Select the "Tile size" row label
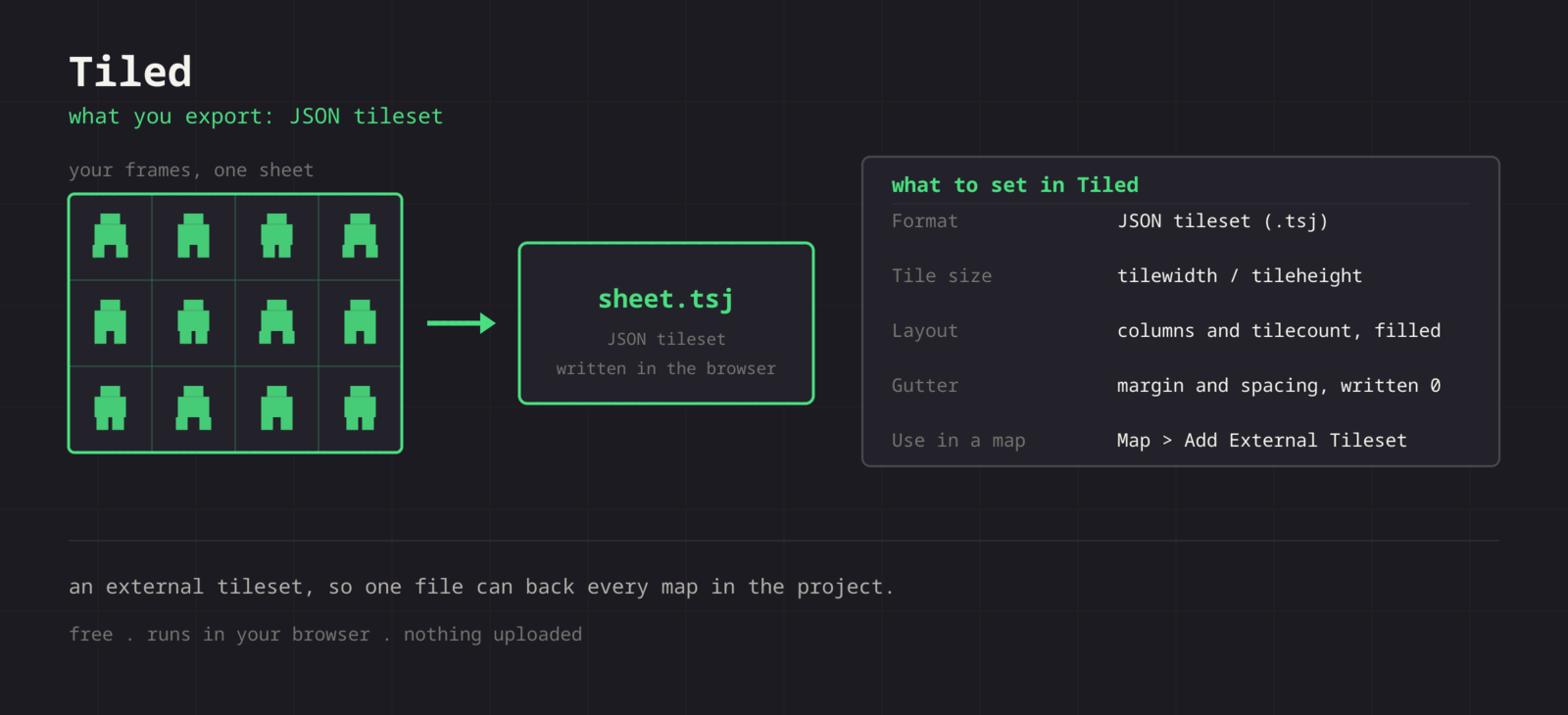1568x715 pixels. [942, 276]
